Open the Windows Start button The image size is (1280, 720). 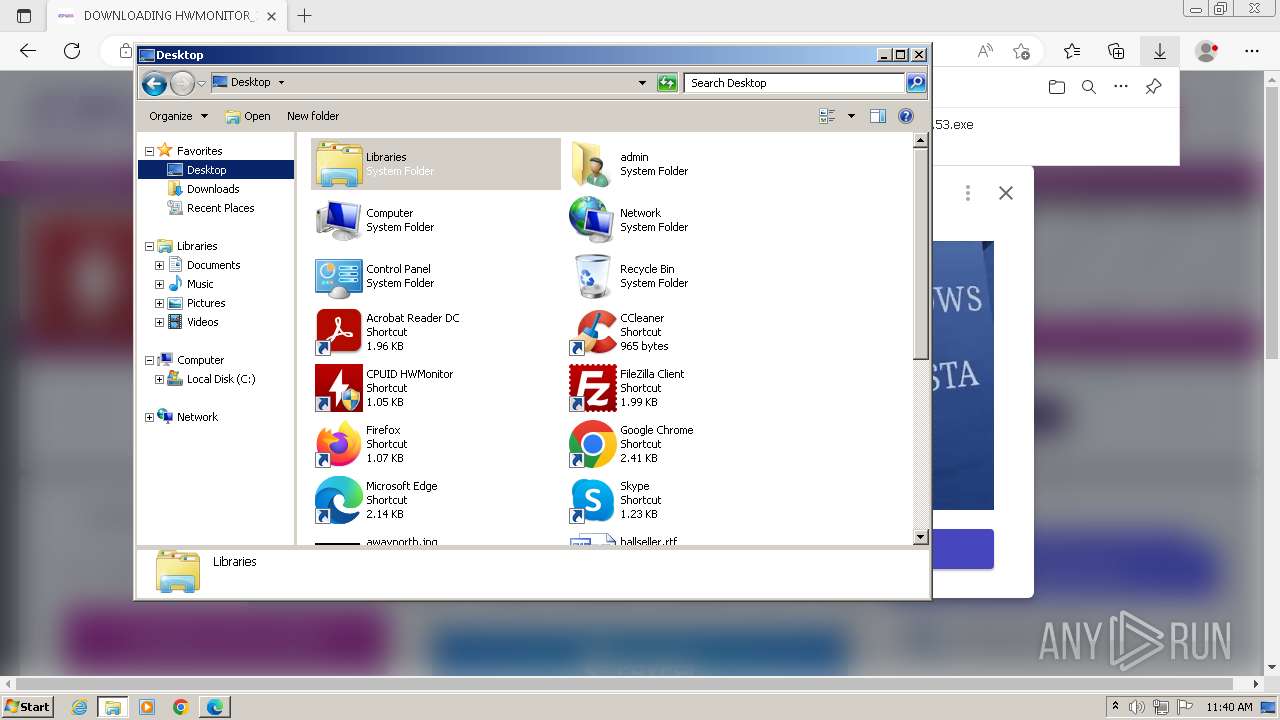click(x=28, y=707)
